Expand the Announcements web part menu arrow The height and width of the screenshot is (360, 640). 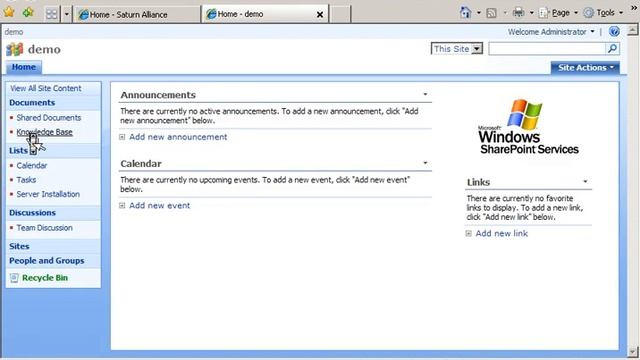(425, 94)
